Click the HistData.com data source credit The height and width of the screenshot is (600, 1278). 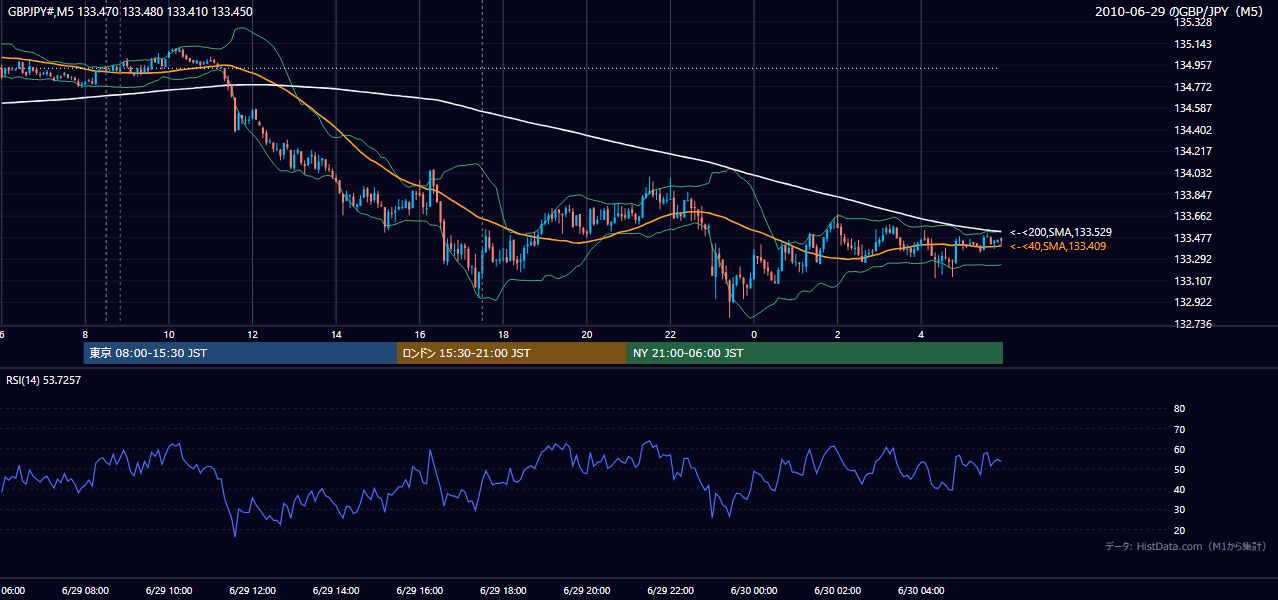[x=1186, y=546]
